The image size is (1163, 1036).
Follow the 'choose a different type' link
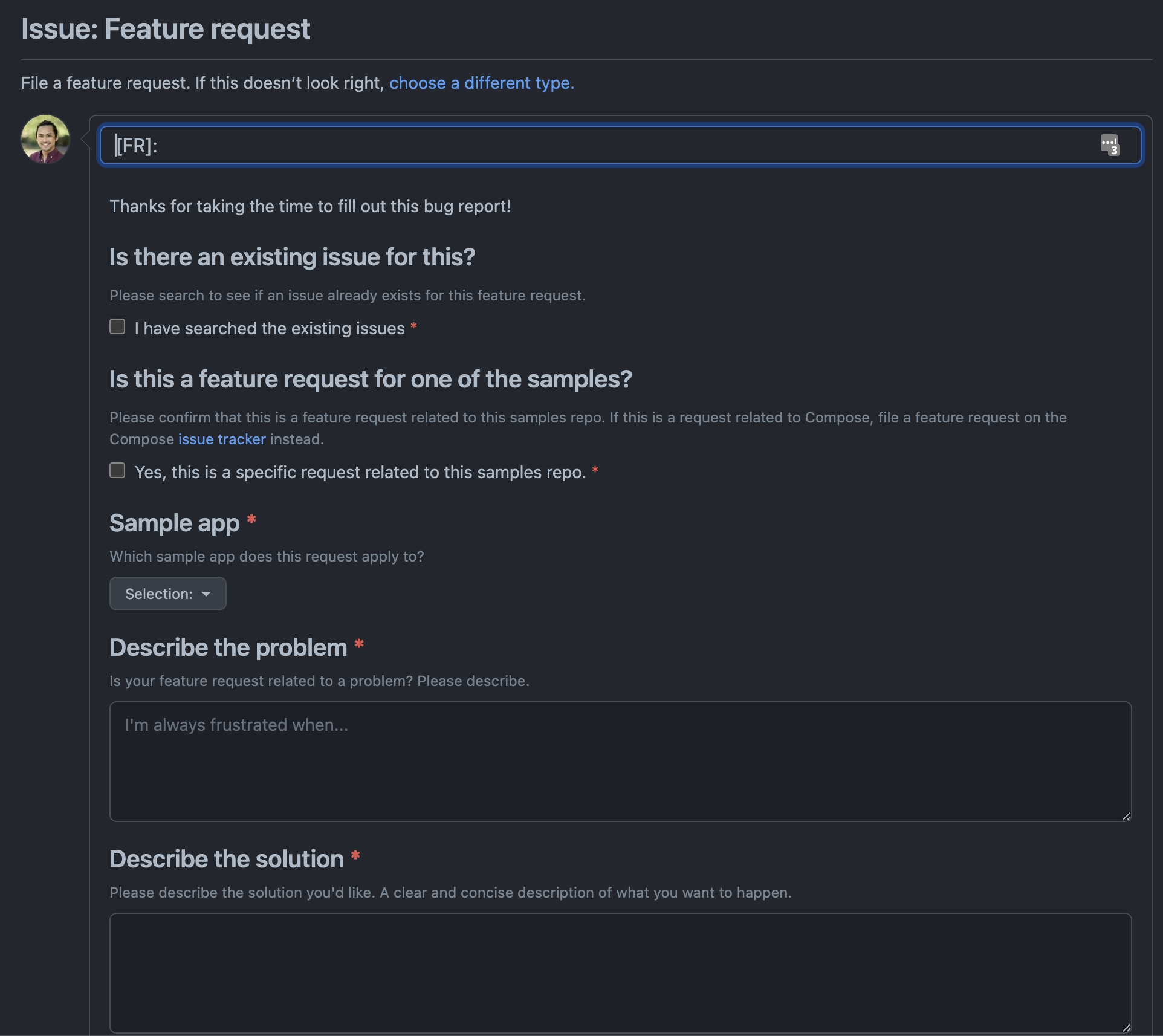tap(481, 83)
